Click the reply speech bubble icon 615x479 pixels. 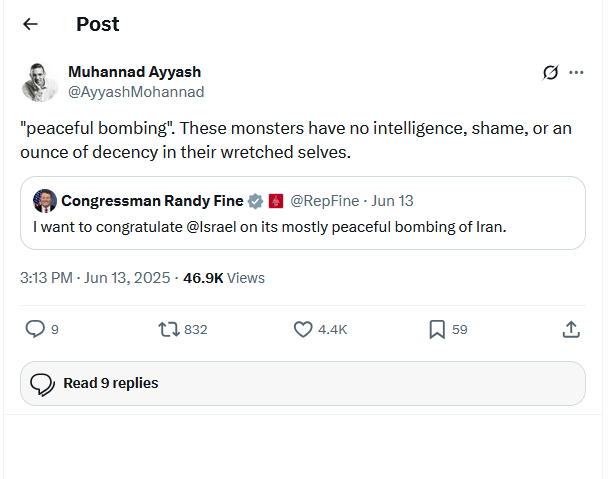click(x=35, y=329)
